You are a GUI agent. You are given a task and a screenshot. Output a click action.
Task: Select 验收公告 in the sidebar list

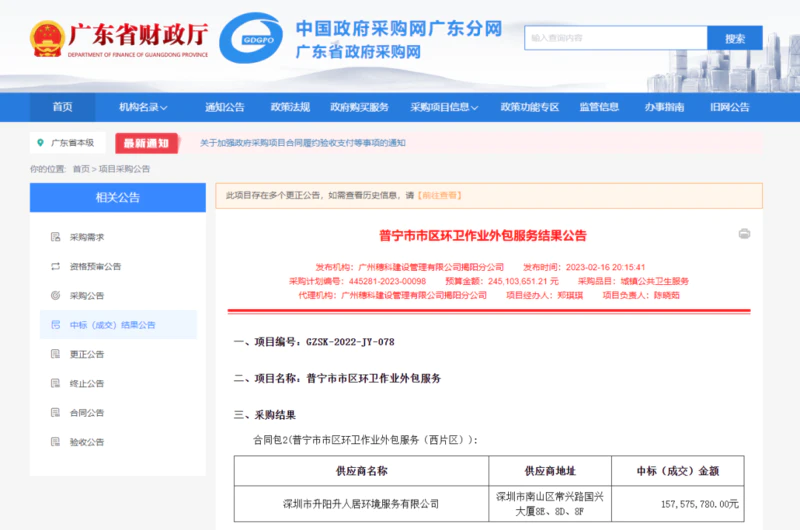(x=87, y=442)
